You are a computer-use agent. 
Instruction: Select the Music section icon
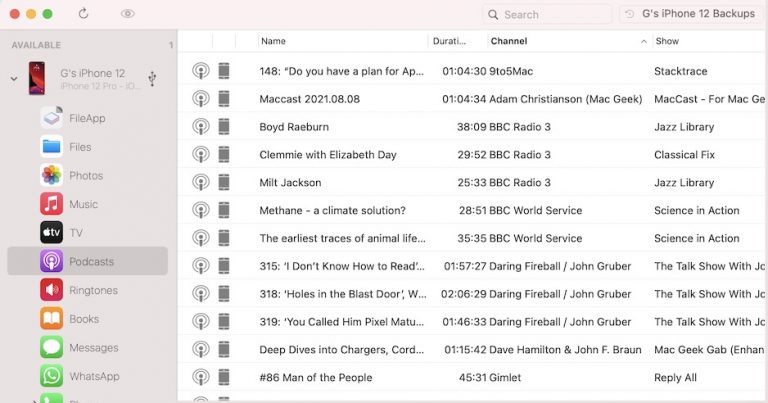tap(52, 204)
